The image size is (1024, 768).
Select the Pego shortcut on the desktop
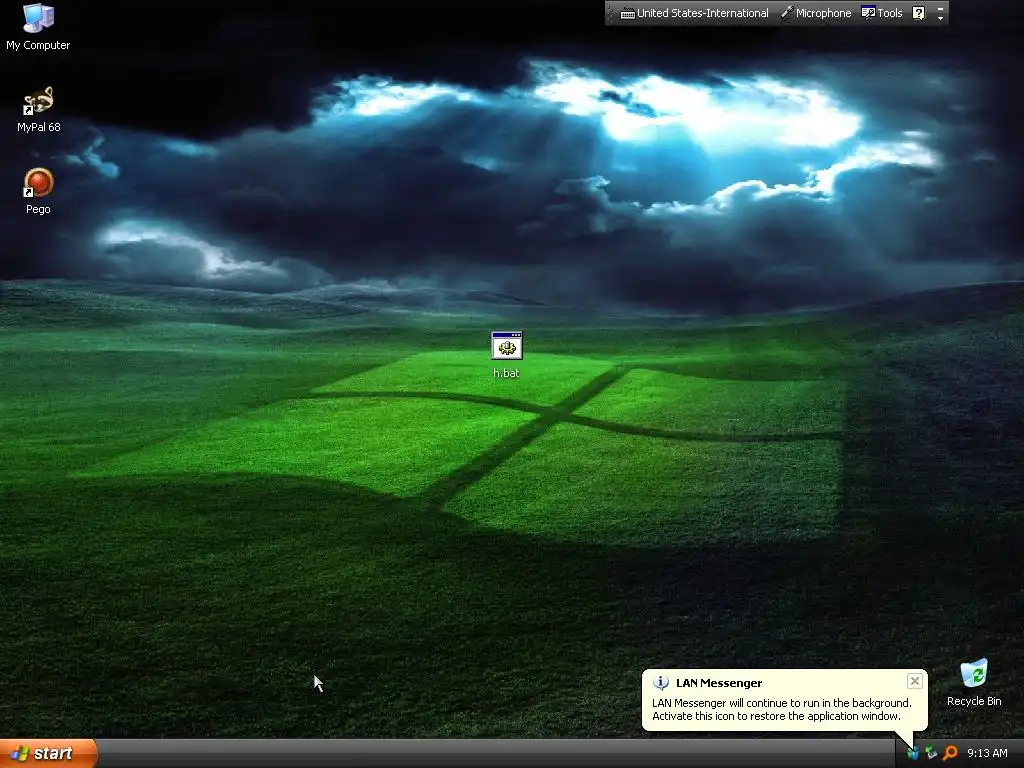tap(38, 191)
